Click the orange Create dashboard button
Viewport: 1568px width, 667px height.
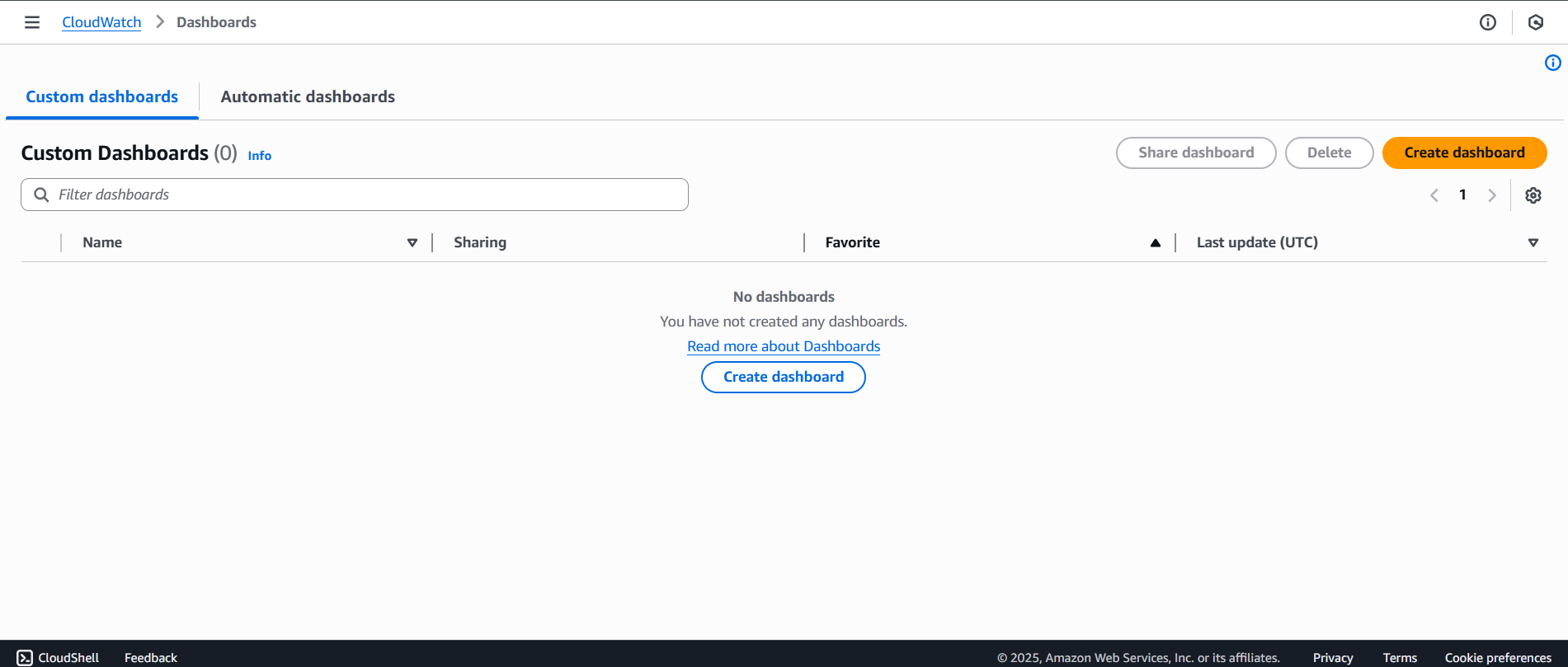[1464, 153]
